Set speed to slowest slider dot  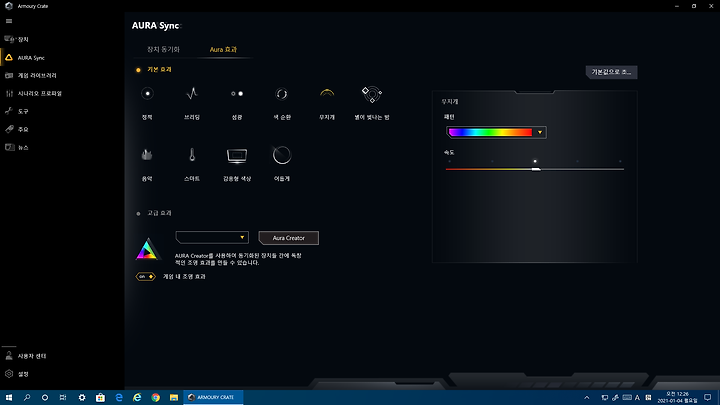[449, 161]
